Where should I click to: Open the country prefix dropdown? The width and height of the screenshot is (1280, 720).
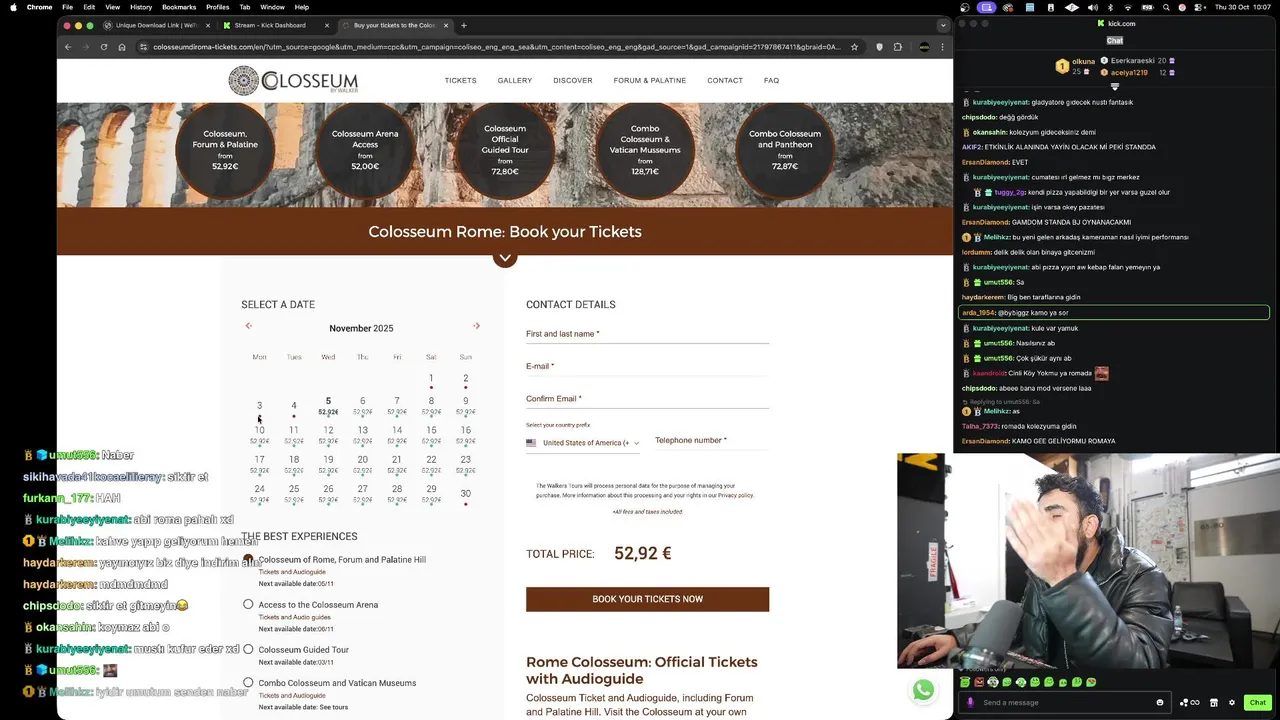pyautogui.click(x=582, y=443)
